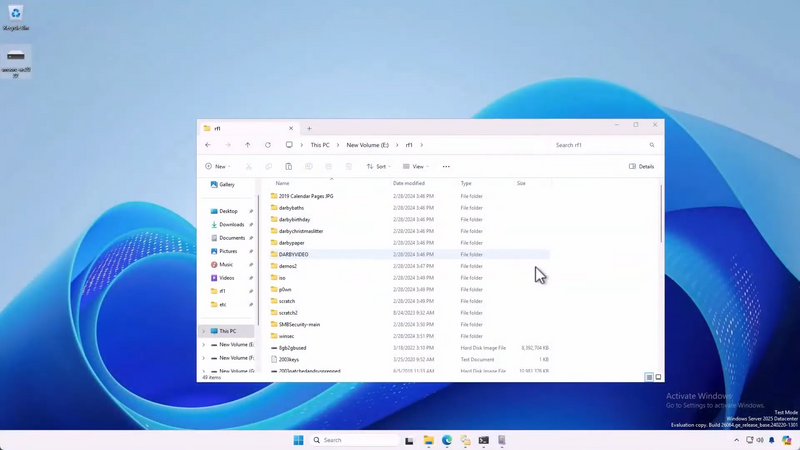Open Terminal from the taskbar
This screenshot has height=450, width=800.
484,440
